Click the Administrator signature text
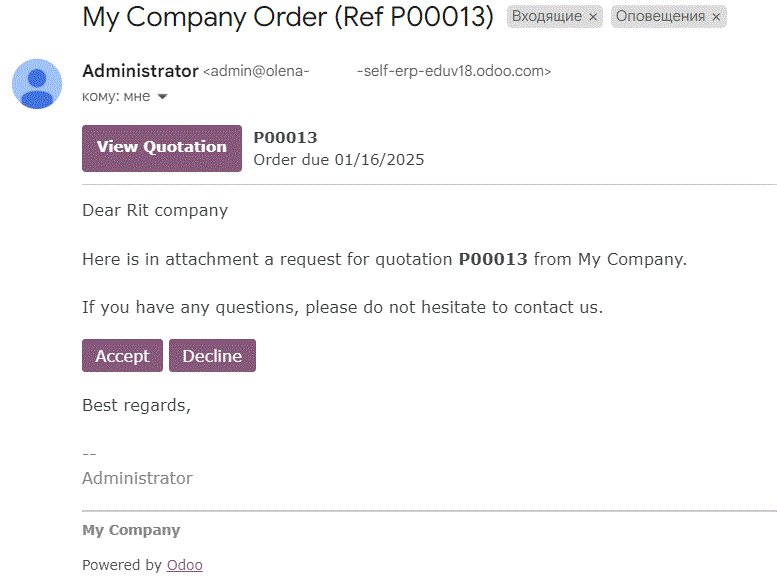Viewport: 777px width, 578px height. pos(137,478)
